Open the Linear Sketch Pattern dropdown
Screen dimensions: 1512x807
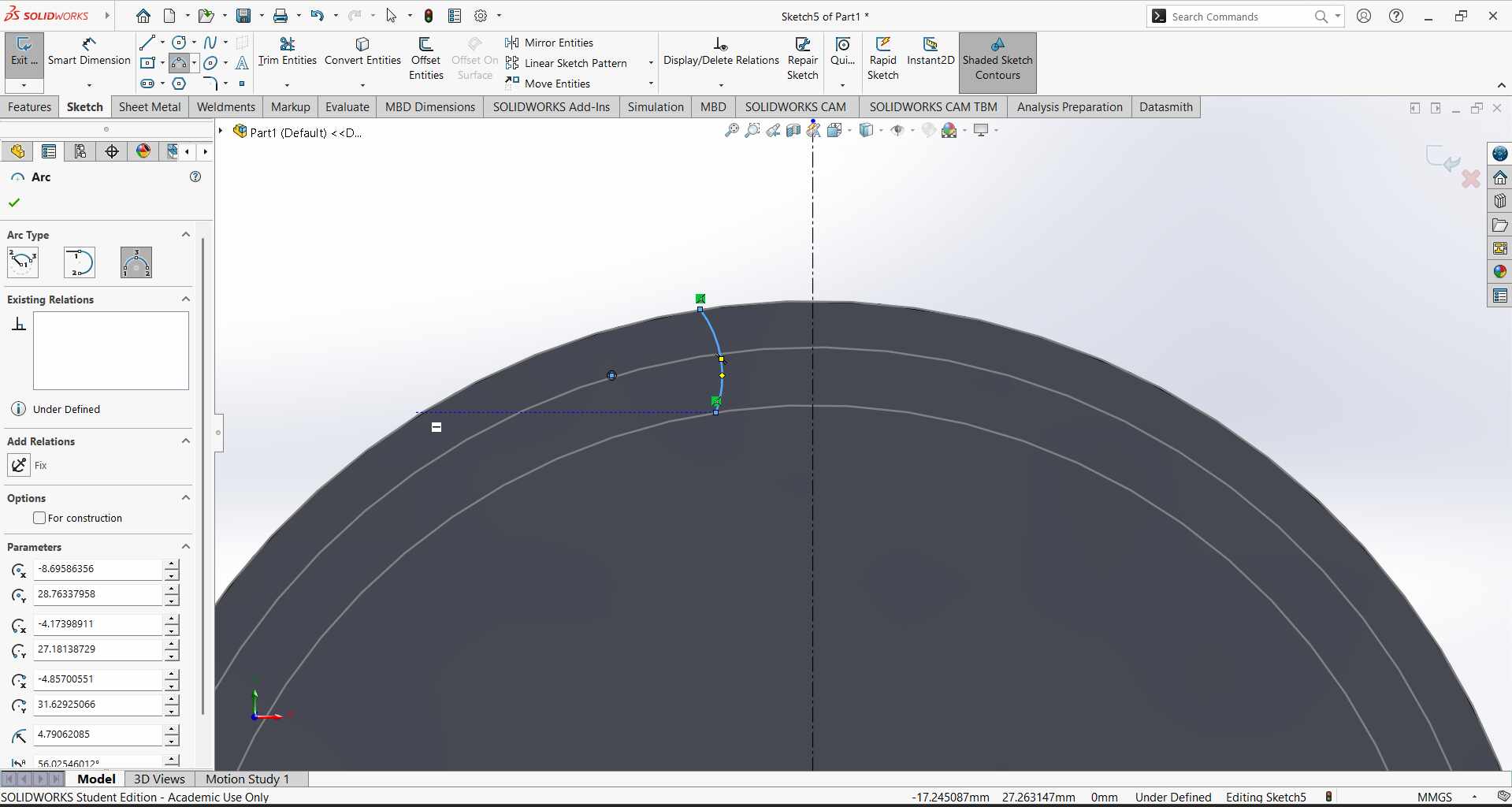(651, 63)
